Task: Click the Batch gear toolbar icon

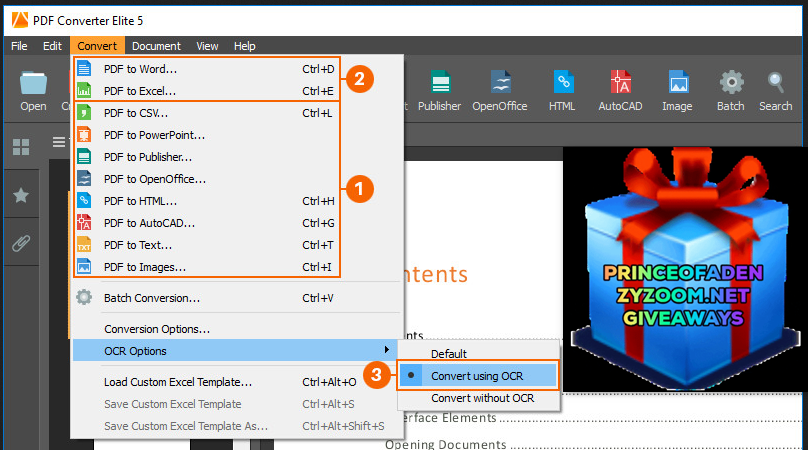Action: coord(731,82)
